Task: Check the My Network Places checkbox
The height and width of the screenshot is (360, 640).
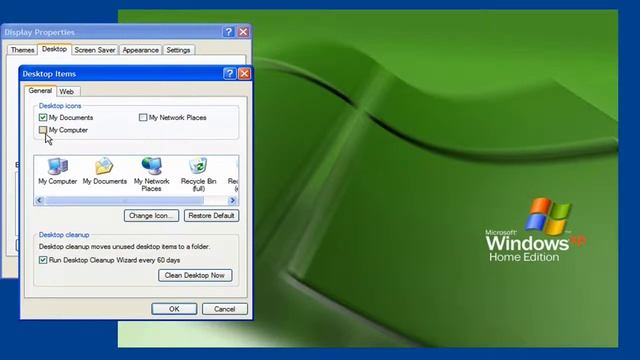Action: (x=143, y=118)
